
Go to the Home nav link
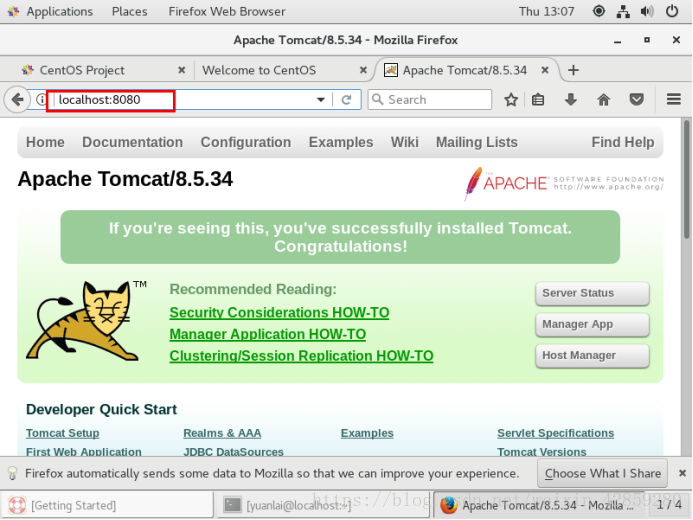tap(45, 142)
